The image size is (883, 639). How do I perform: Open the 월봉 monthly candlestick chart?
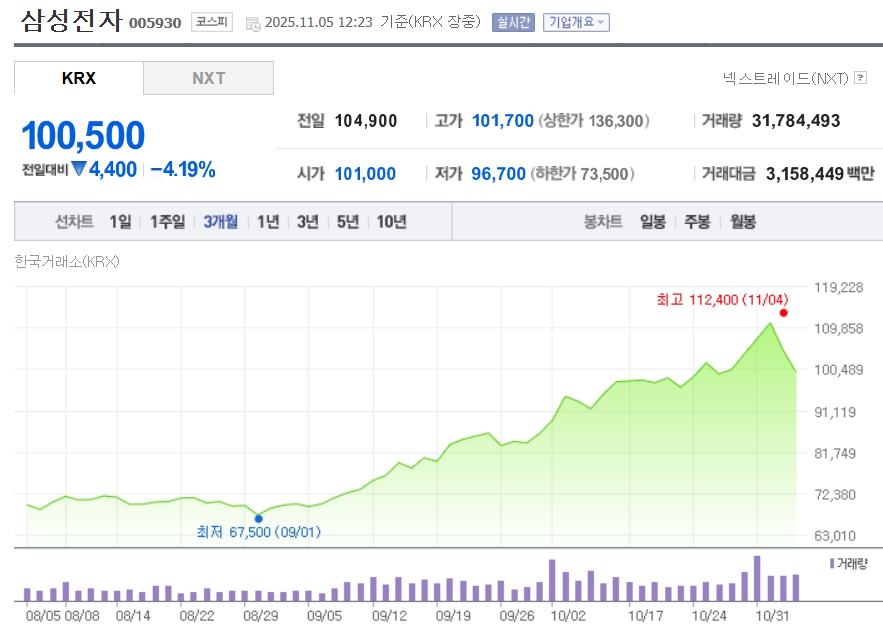pyautogui.click(x=743, y=222)
